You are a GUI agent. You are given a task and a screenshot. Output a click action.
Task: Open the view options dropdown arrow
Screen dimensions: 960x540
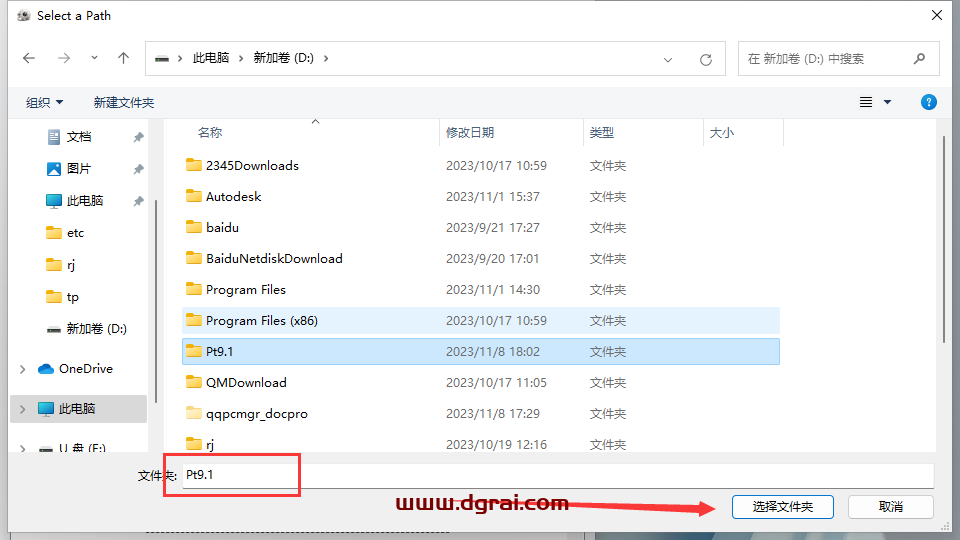pos(887,102)
